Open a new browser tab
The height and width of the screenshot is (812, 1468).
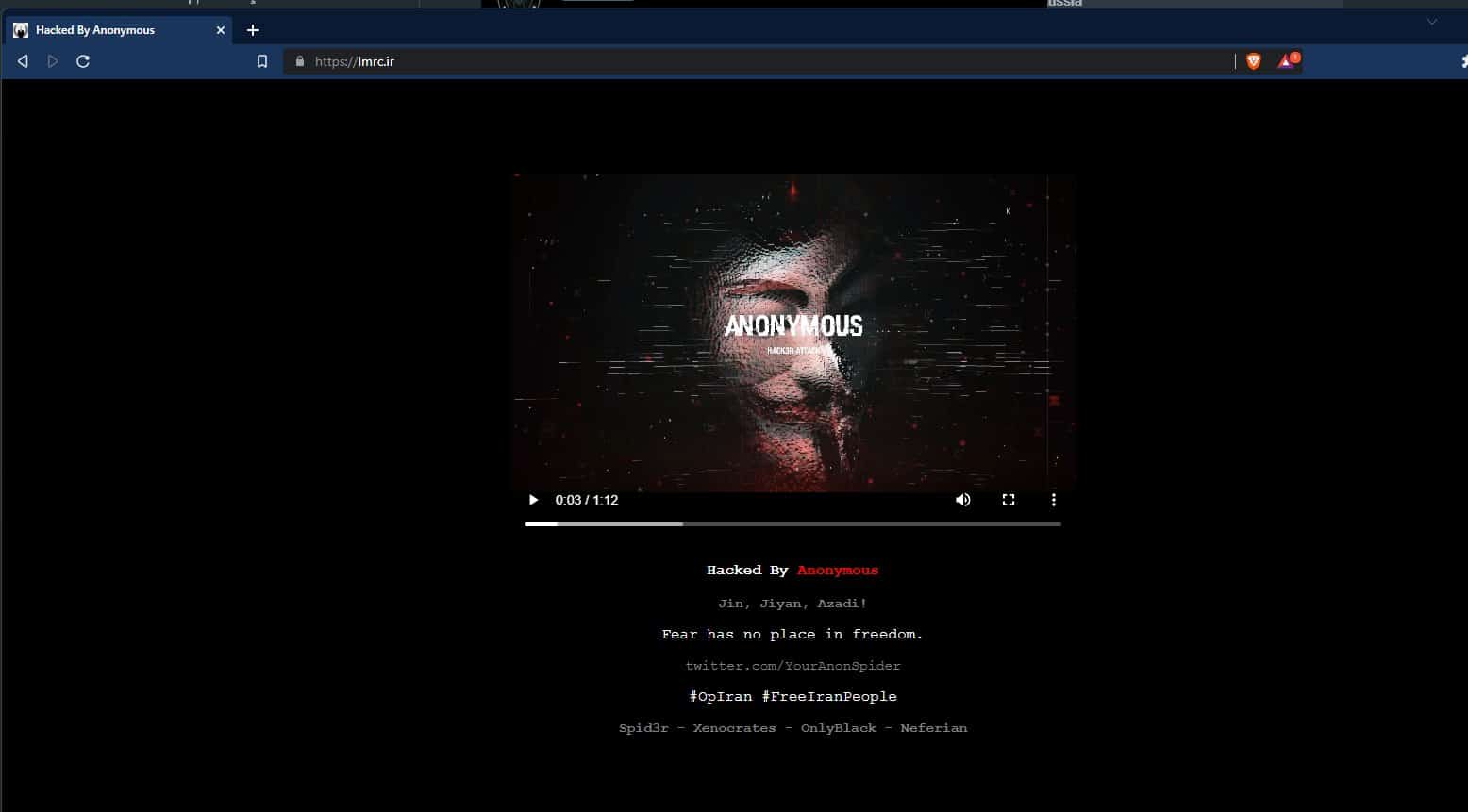(x=252, y=30)
